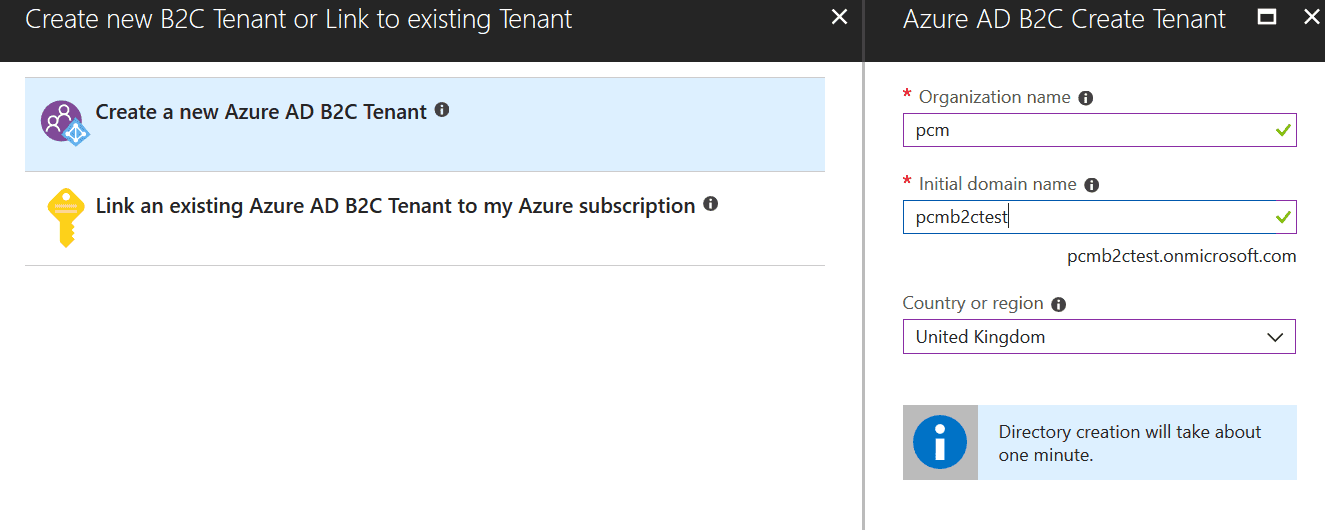
Task: Select Create a new Azure AD B2C Tenant
Action: coord(425,124)
